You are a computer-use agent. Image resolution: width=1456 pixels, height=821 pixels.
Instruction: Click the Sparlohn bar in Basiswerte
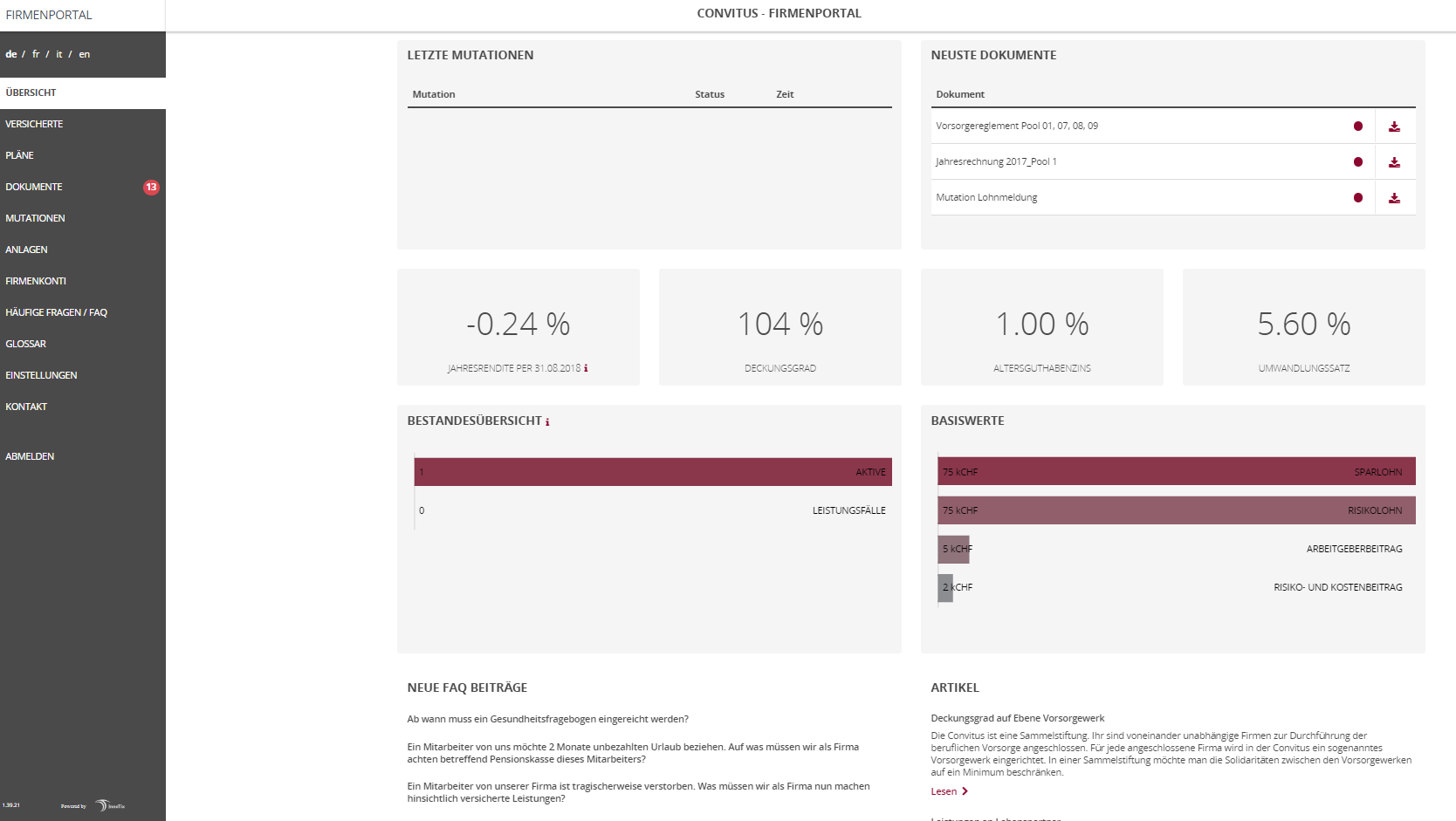point(1176,472)
